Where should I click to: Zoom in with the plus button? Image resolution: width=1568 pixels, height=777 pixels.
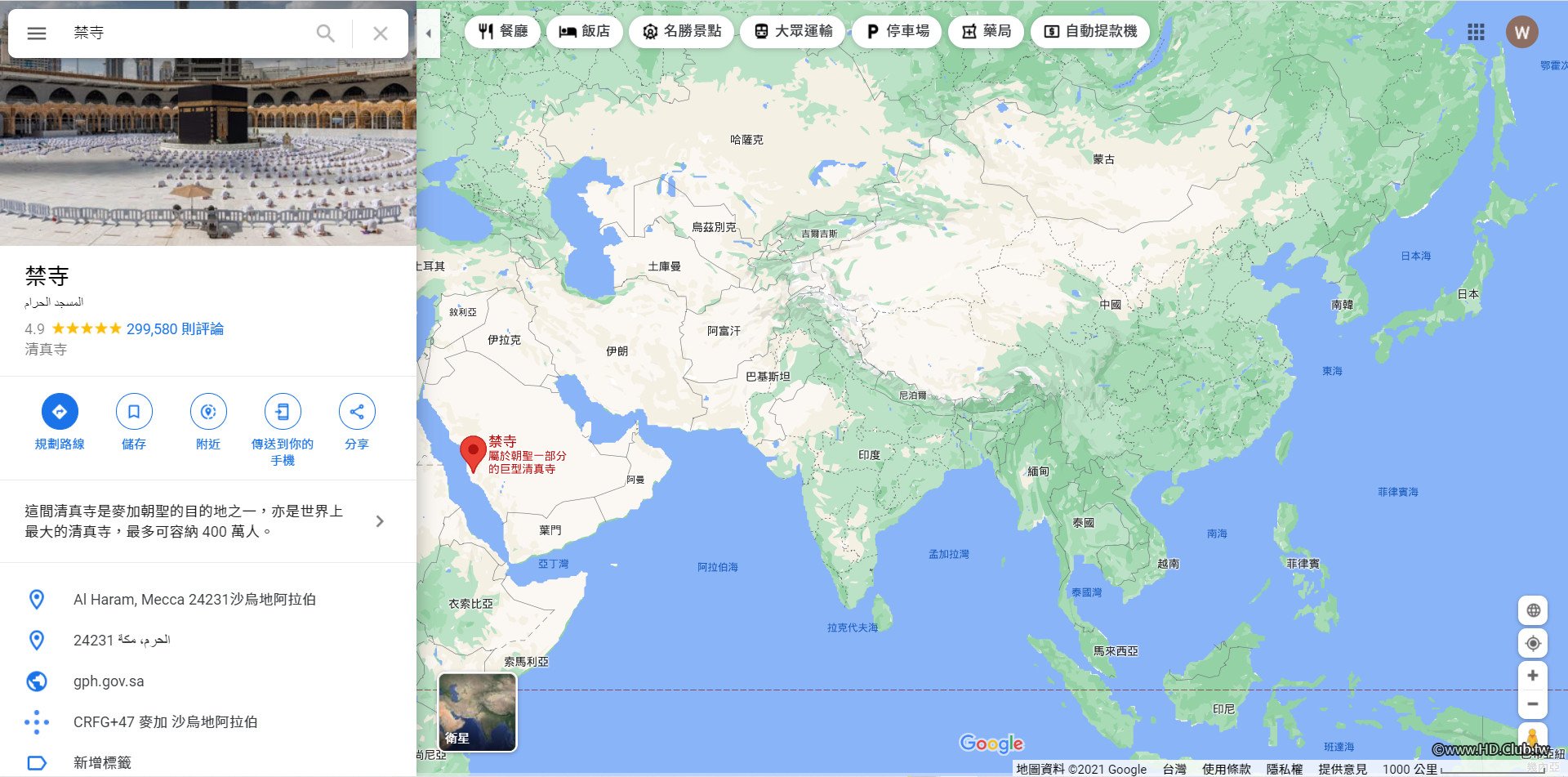(1533, 676)
